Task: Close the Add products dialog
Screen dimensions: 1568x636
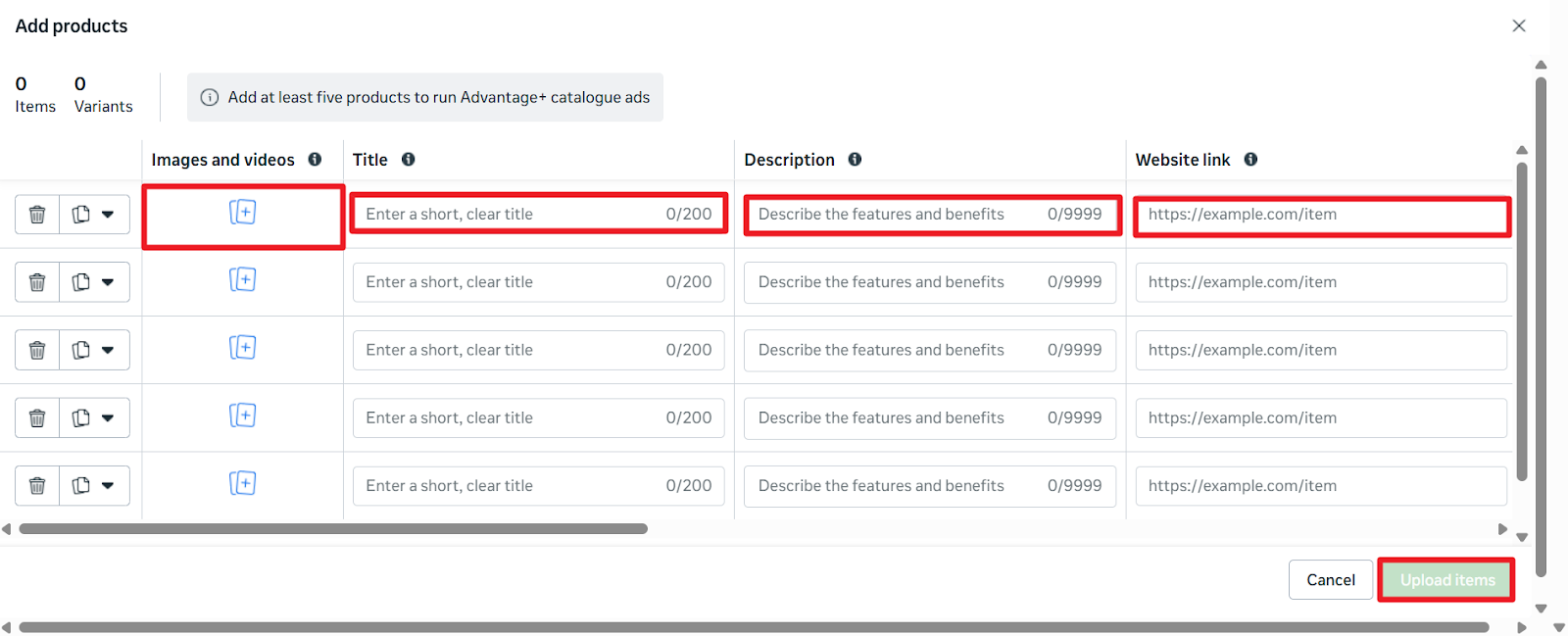Action: 1518,25
